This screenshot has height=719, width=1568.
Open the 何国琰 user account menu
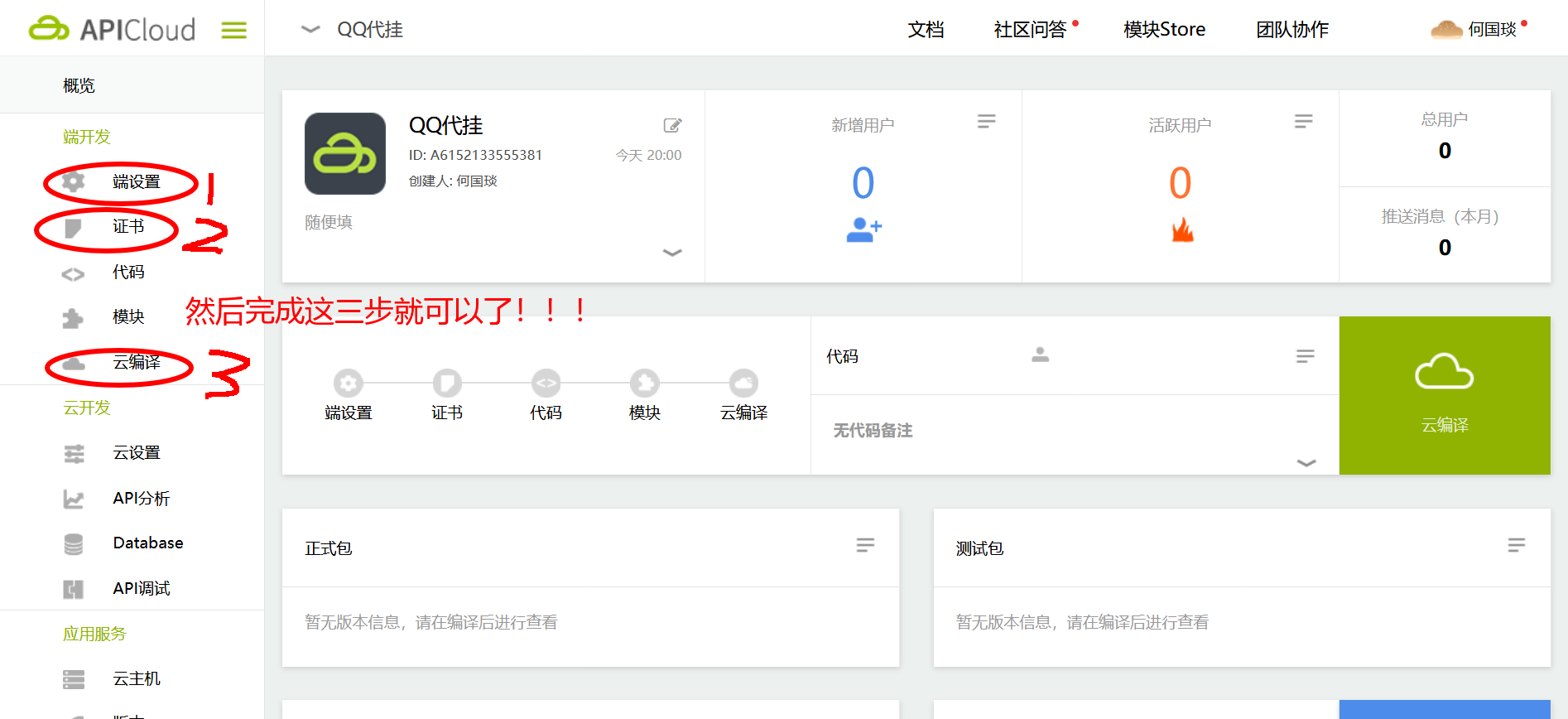1479,30
